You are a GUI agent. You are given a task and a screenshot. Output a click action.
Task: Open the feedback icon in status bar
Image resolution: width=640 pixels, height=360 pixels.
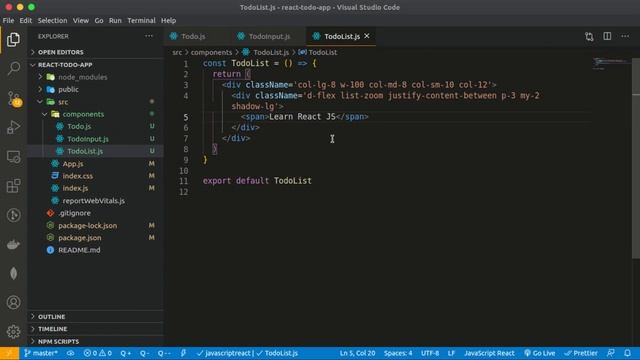tap(611, 353)
